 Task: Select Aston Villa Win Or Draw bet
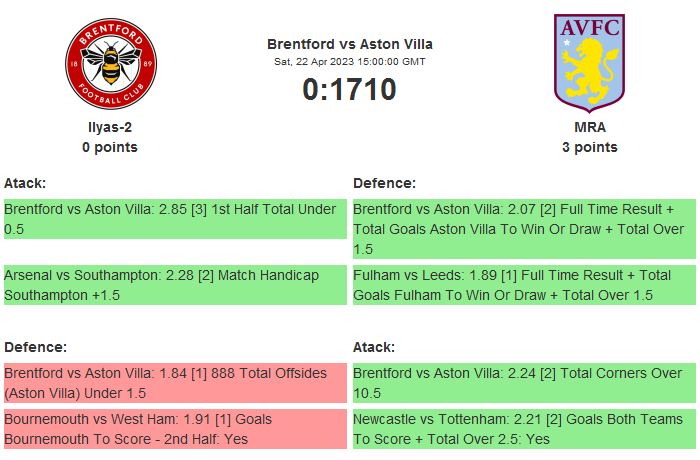tap(523, 229)
